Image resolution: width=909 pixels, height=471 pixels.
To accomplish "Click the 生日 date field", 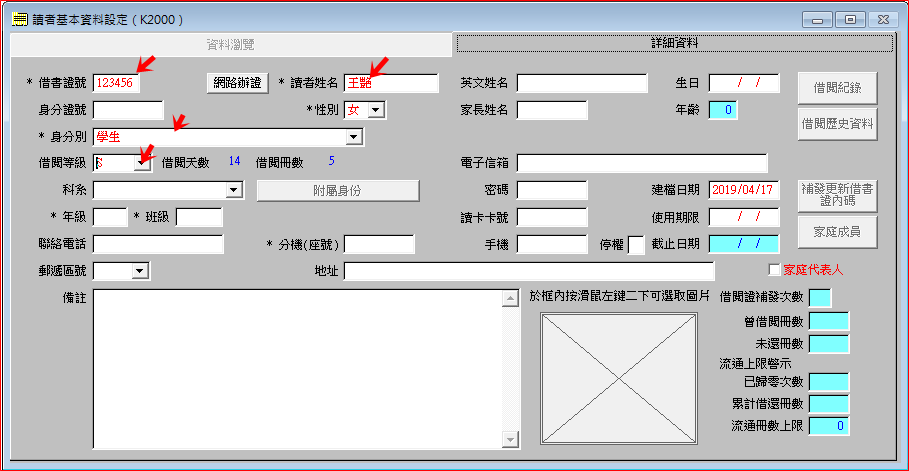I will (x=744, y=83).
